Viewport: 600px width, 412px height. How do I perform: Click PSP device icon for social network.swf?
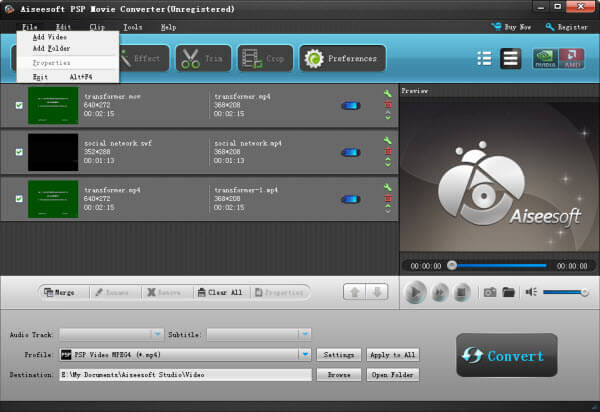pyautogui.click(x=351, y=152)
